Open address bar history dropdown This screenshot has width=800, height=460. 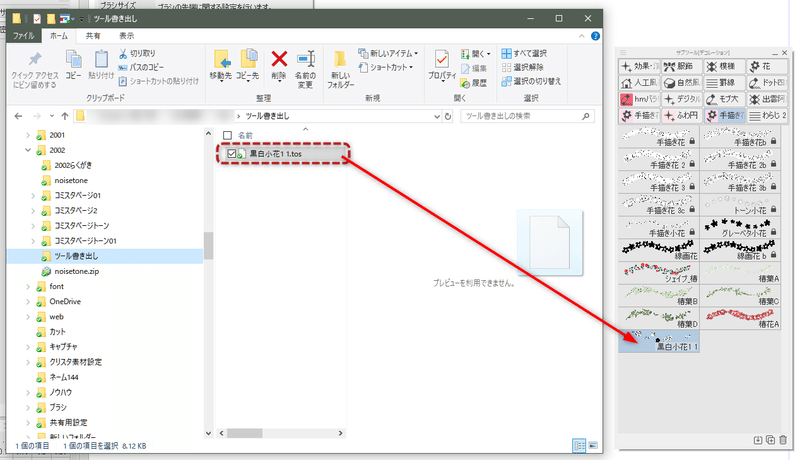pyautogui.click(x=437, y=116)
